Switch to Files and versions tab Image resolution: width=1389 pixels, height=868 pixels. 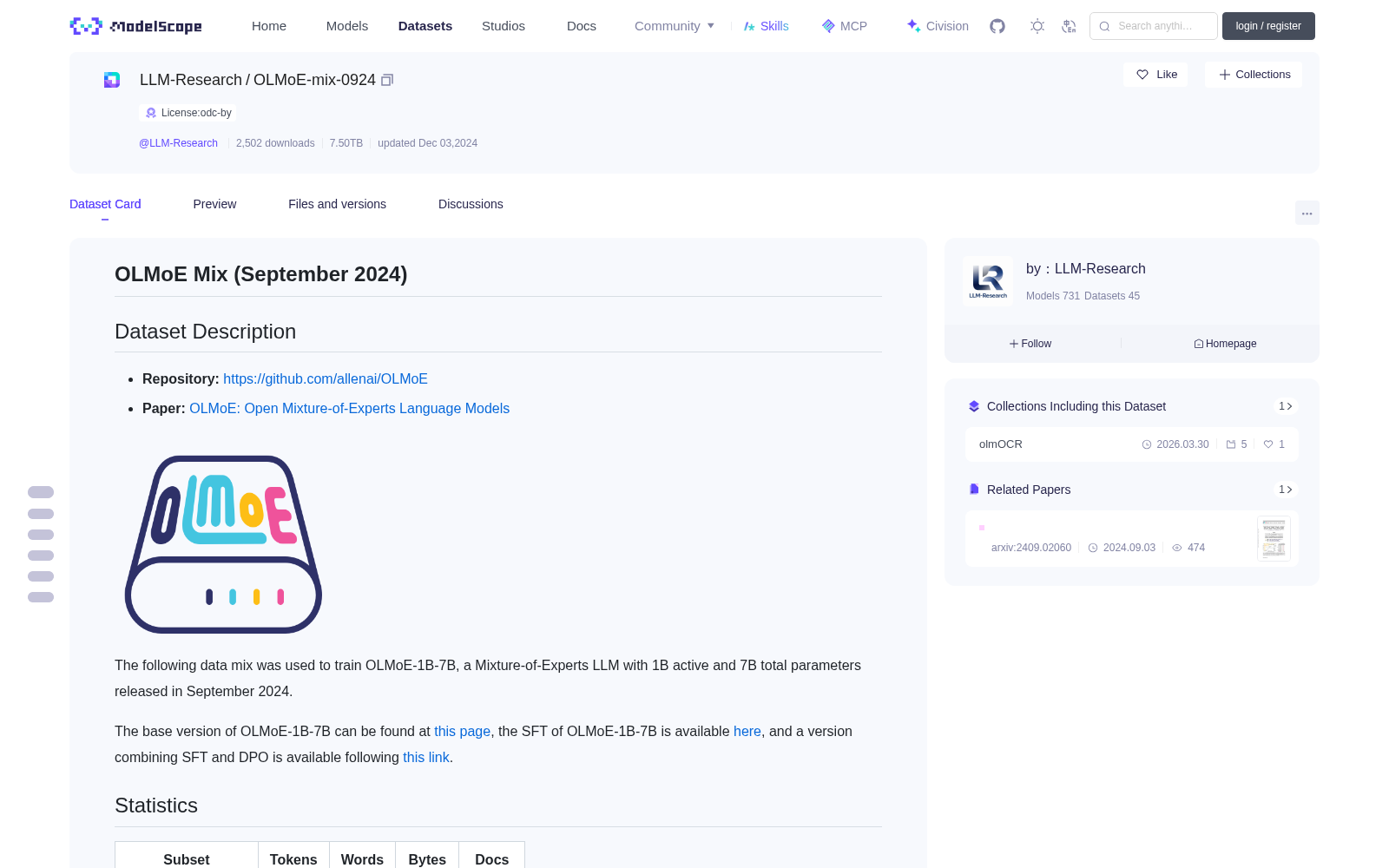pos(337,204)
